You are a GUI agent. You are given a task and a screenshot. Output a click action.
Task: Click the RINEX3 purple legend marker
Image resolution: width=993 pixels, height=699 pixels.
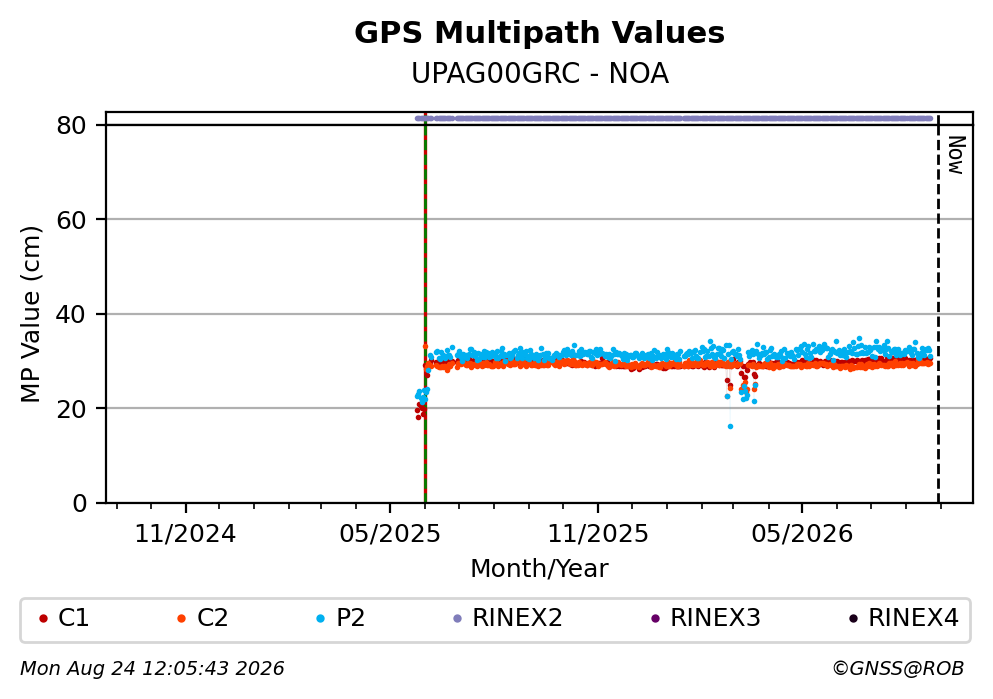[x=655, y=619]
